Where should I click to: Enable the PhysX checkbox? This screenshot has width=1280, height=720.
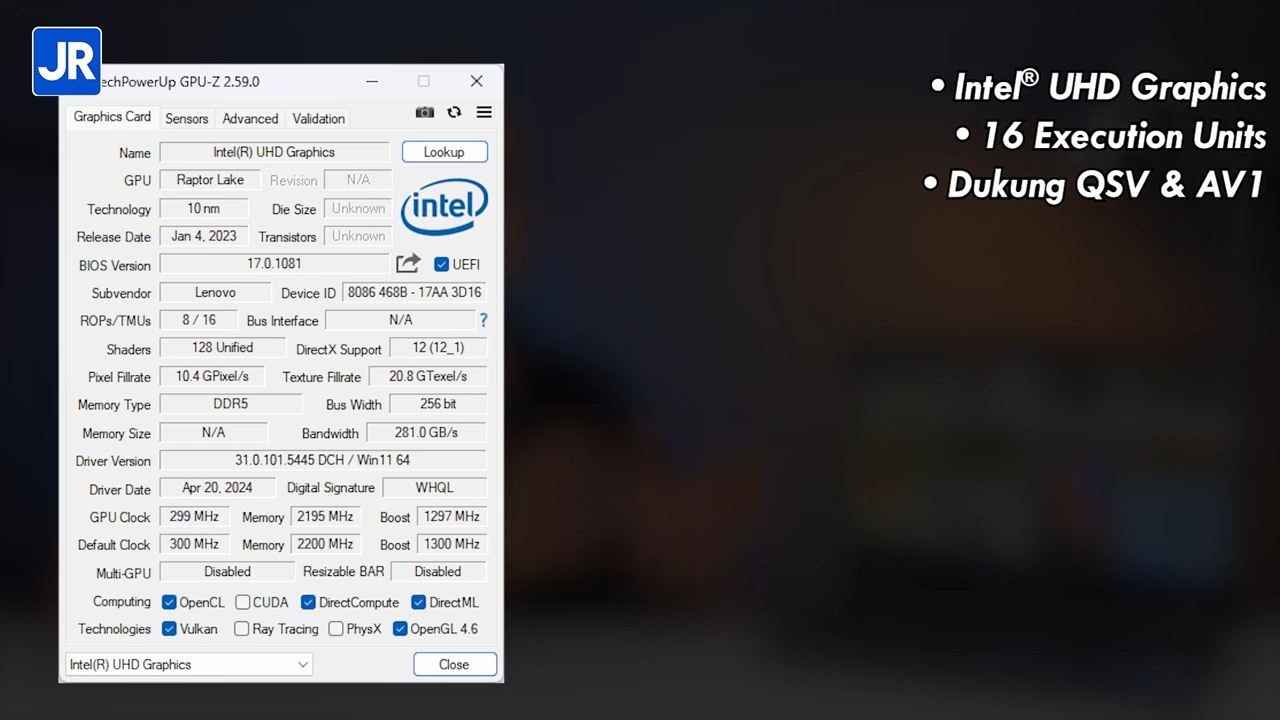click(x=336, y=629)
